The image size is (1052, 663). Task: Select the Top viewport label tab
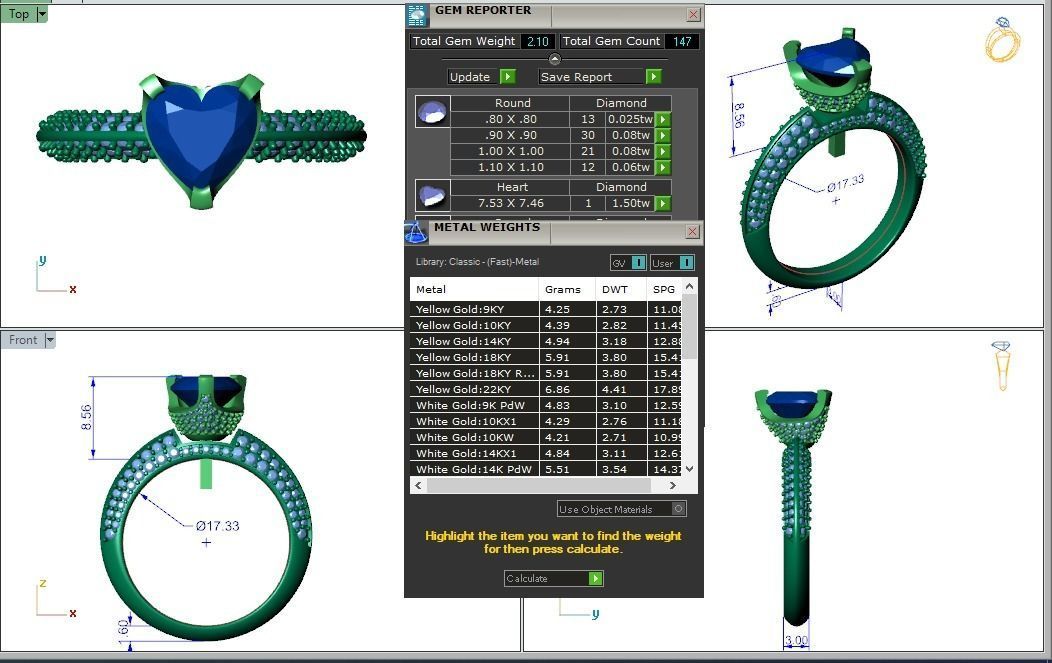point(19,13)
